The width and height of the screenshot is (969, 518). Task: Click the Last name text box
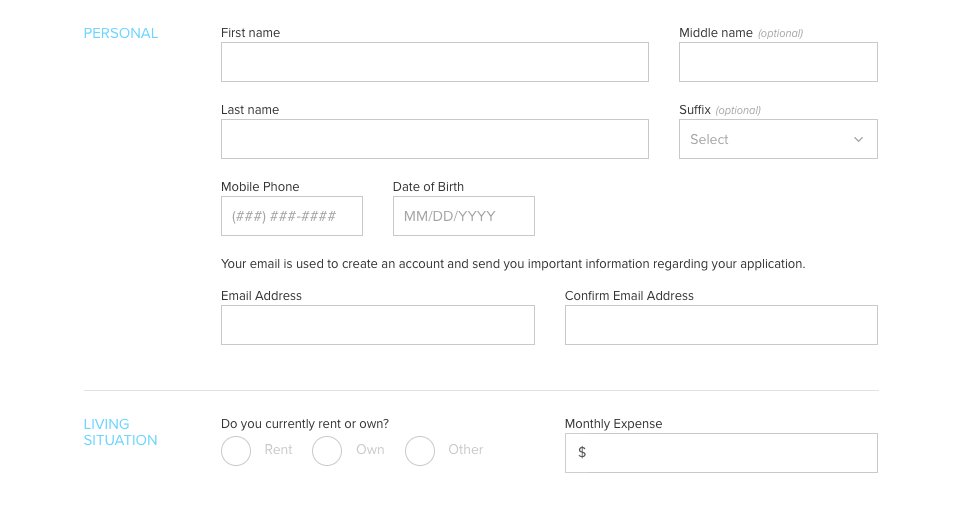coord(434,139)
